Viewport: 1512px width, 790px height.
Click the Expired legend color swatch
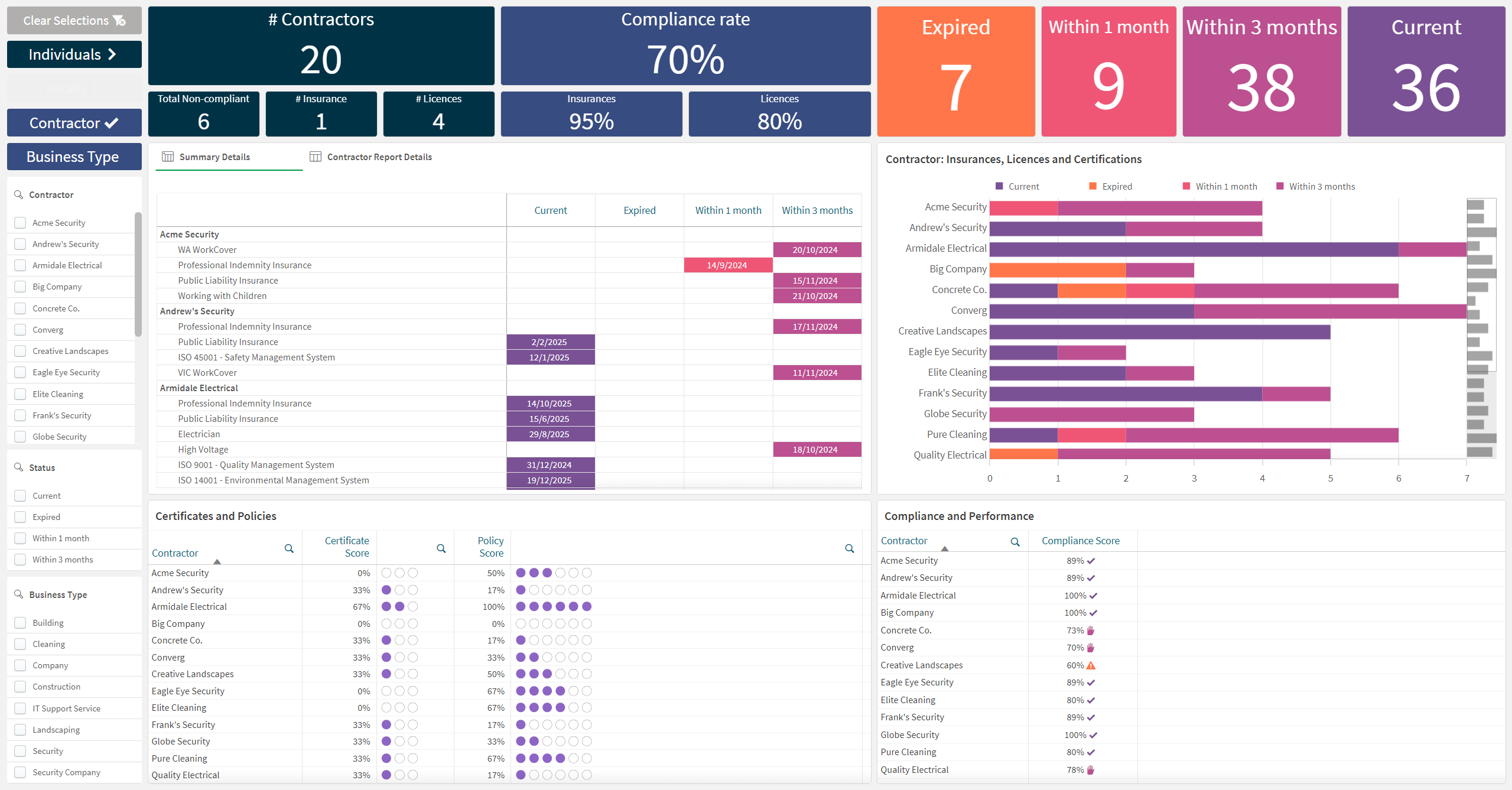1093,186
